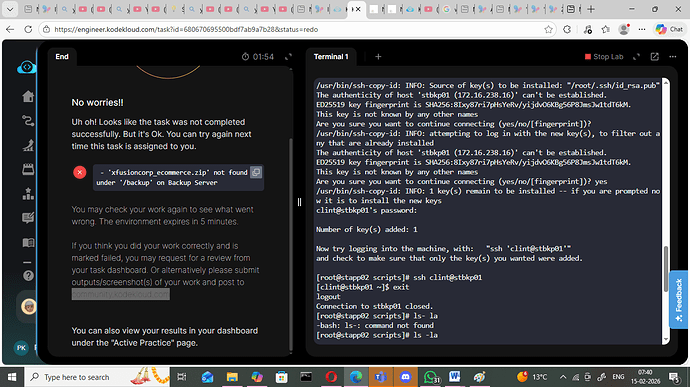Click the Stop Lab button
Viewport: 690px width, 387px height.
tap(604, 57)
